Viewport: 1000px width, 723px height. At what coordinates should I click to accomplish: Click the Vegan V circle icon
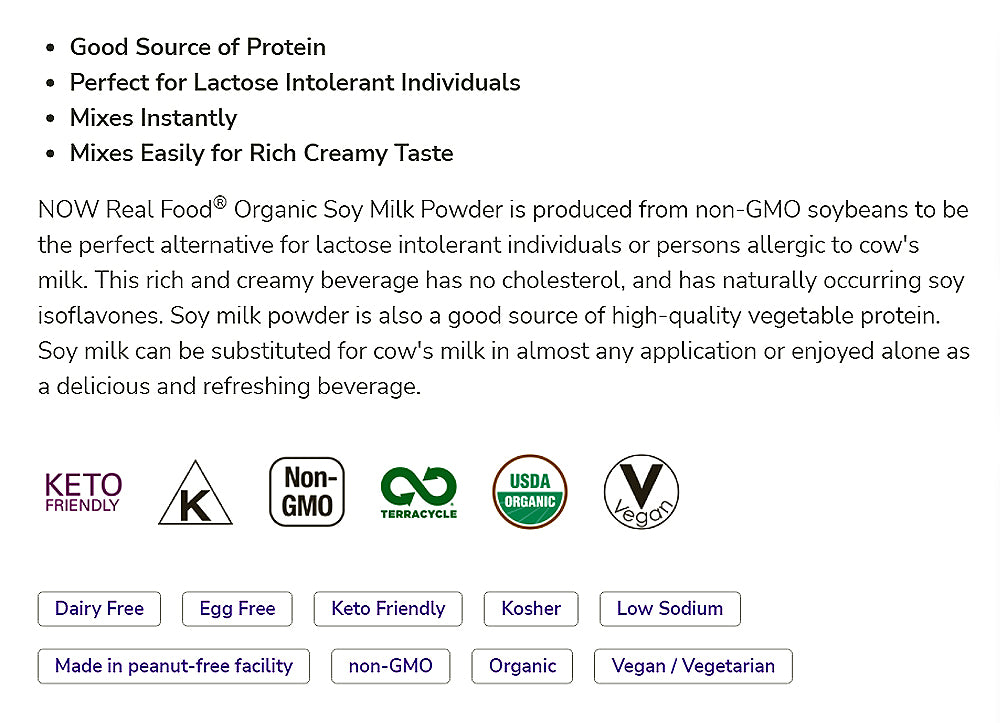[x=641, y=492]
